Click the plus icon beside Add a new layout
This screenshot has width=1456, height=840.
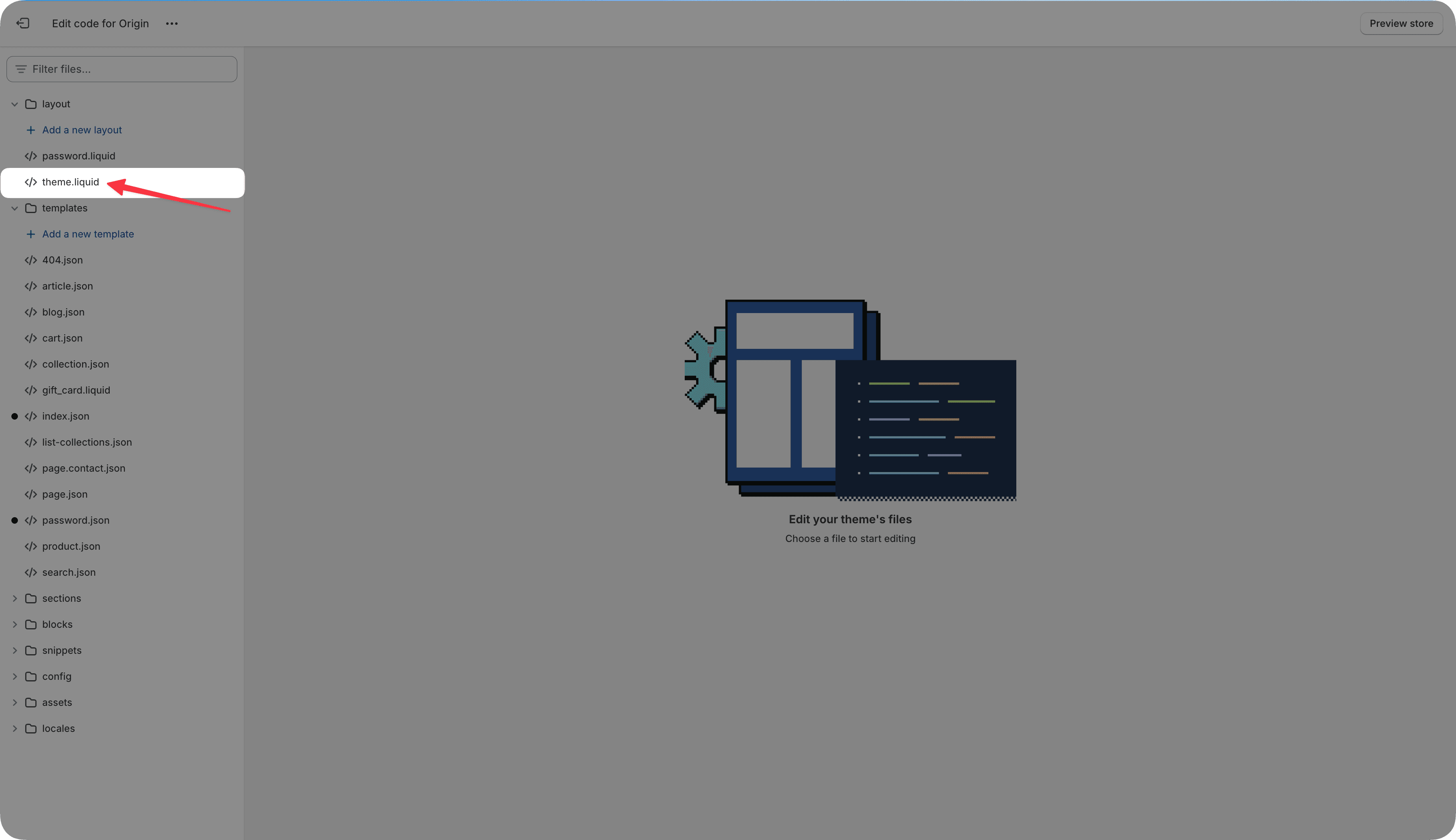point(30,131)
